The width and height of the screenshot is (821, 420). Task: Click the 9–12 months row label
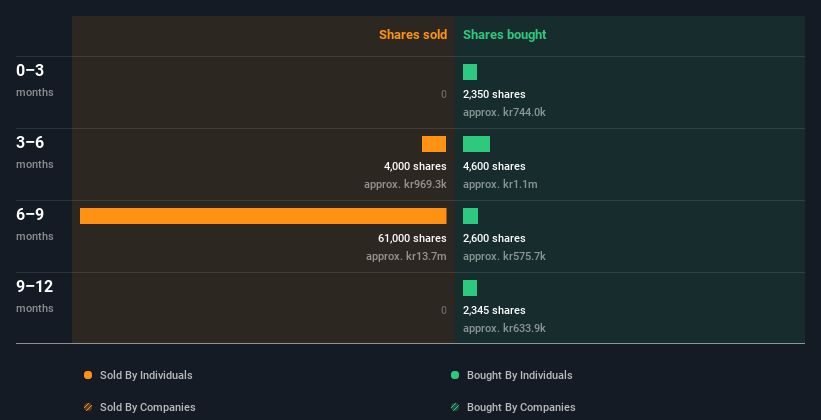35,296
